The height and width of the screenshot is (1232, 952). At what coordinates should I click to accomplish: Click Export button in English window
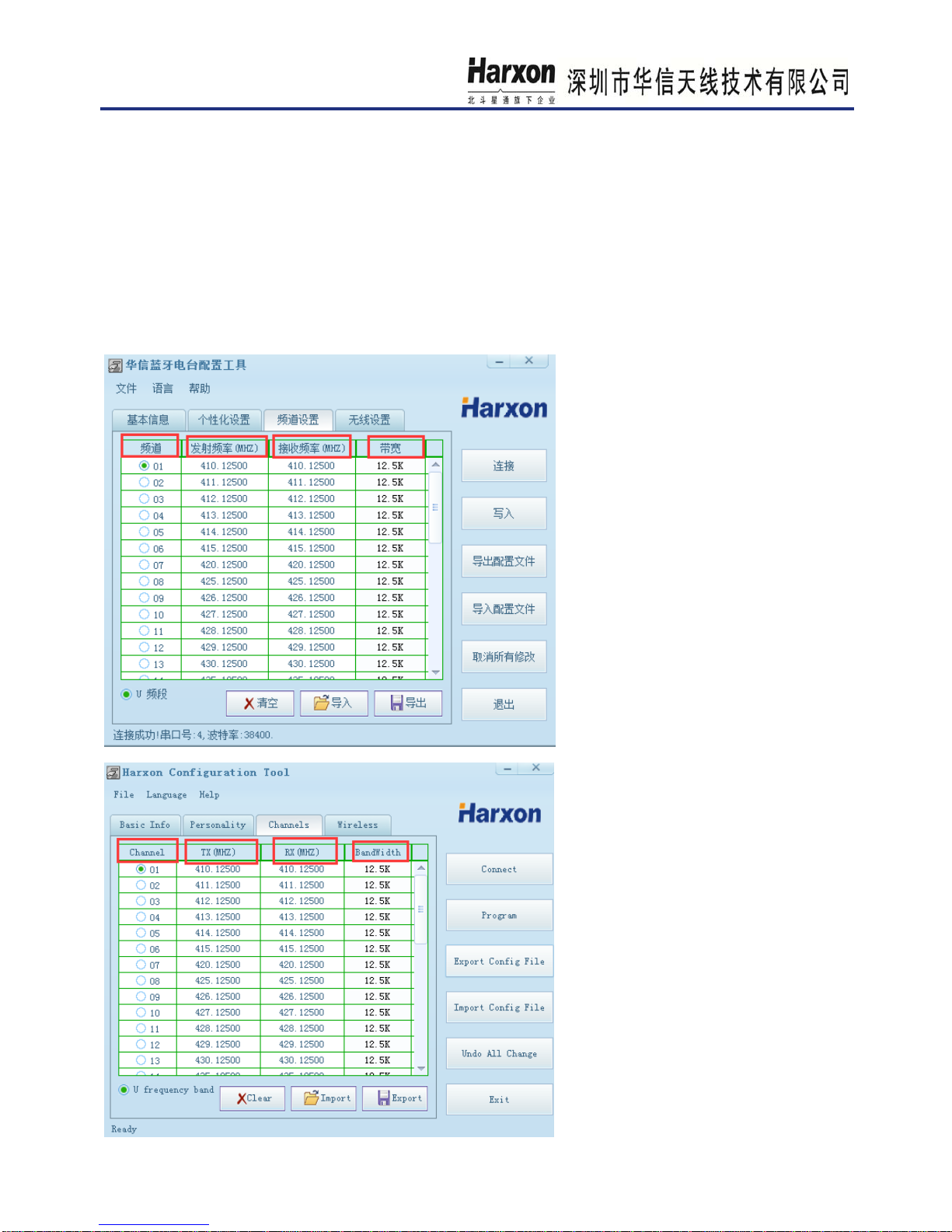(395, 1098)
